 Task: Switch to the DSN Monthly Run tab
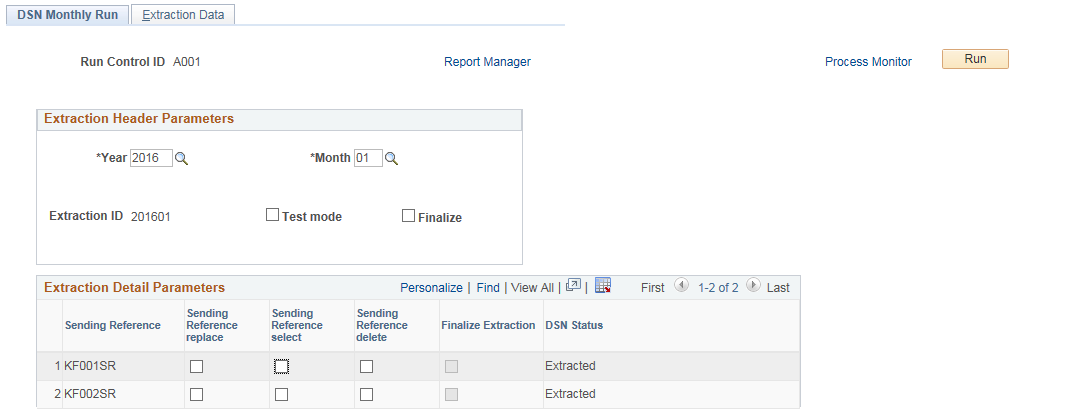[68, 15]
